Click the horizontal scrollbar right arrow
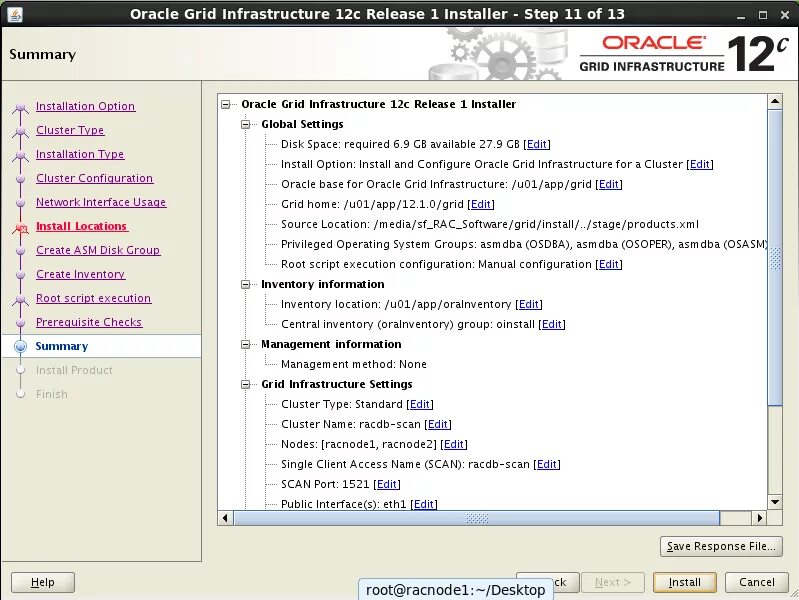 click(760, 518)
